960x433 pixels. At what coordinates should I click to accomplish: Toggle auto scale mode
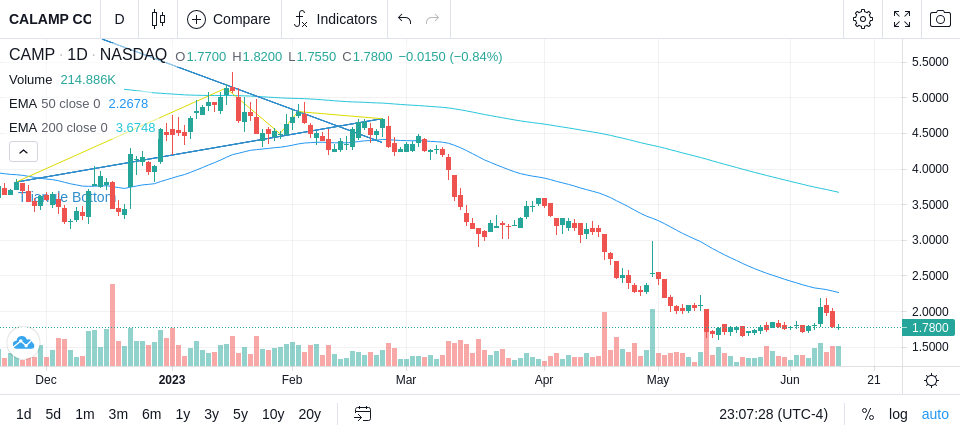935,415
